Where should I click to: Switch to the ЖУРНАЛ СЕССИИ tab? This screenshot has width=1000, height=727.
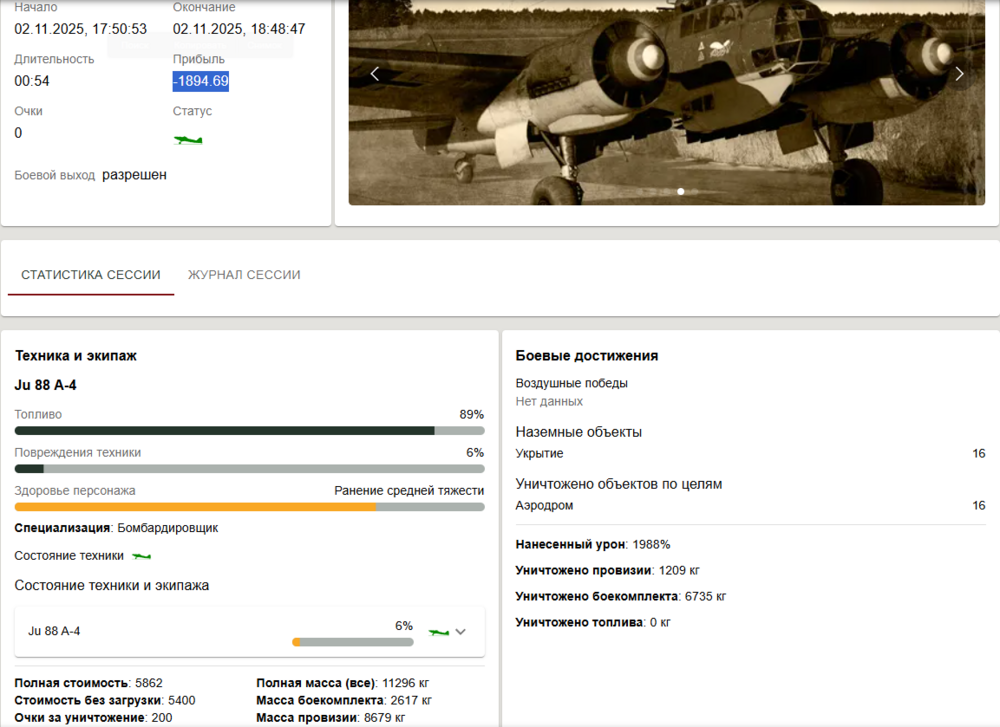point(244,274)
